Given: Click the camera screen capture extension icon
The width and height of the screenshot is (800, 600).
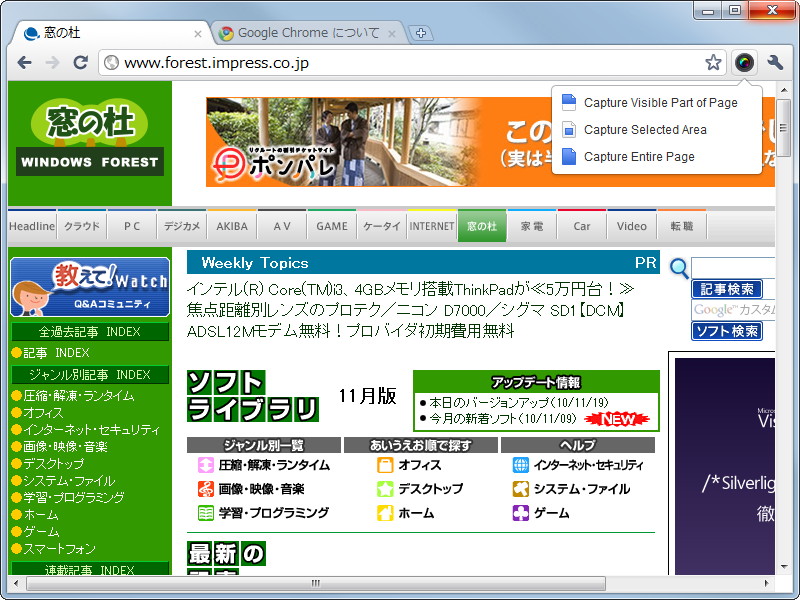Looking at the screenshot, I should click(x=744, y=63).
